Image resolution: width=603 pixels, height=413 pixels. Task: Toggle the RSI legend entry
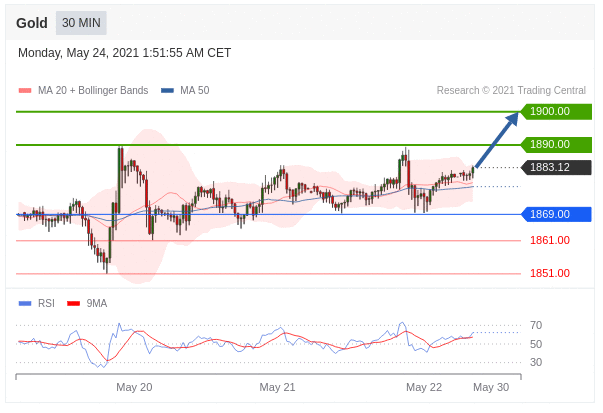(37, 303)
